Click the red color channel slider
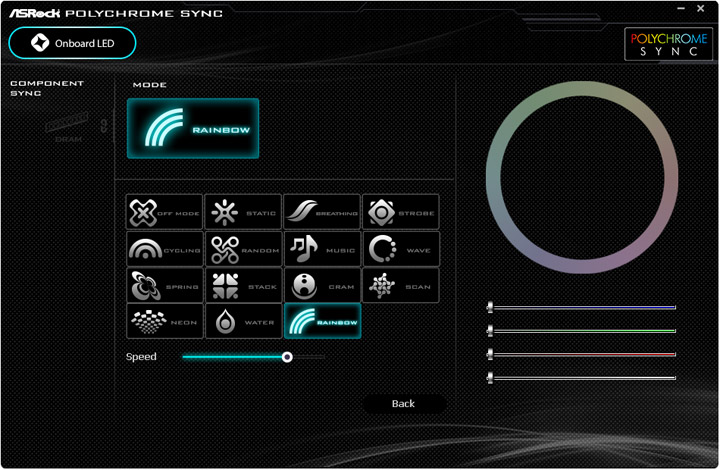 [581, 354]
